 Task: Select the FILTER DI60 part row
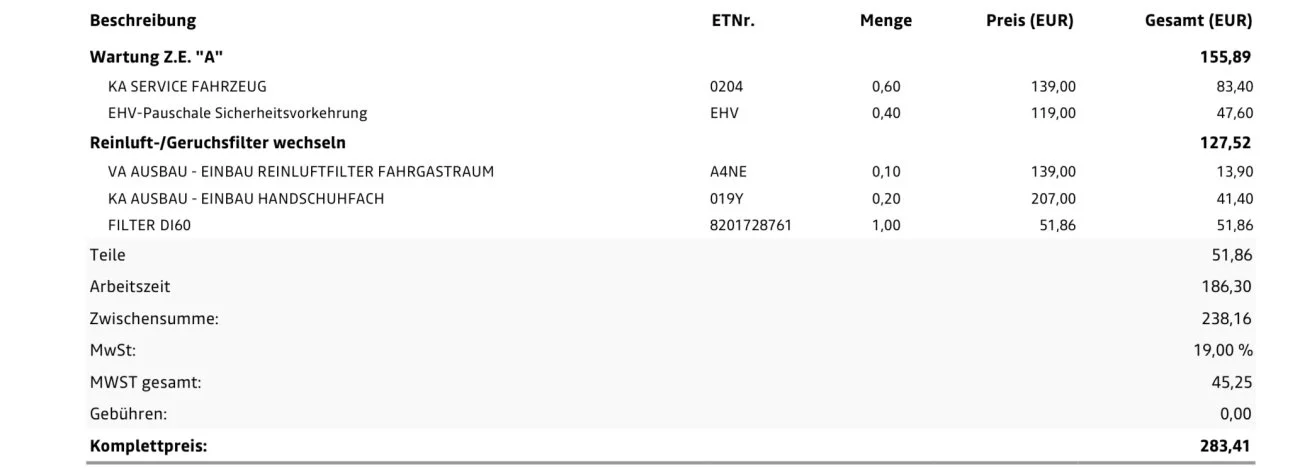(671, 226)
